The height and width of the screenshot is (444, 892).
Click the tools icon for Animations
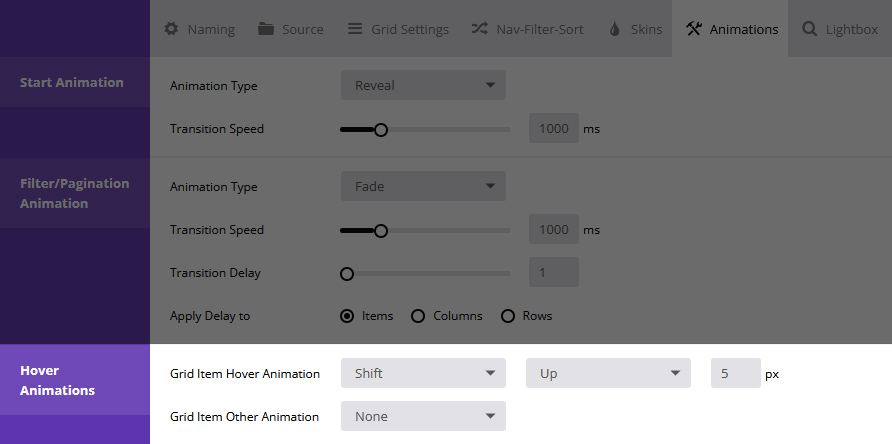pos(693,29)
